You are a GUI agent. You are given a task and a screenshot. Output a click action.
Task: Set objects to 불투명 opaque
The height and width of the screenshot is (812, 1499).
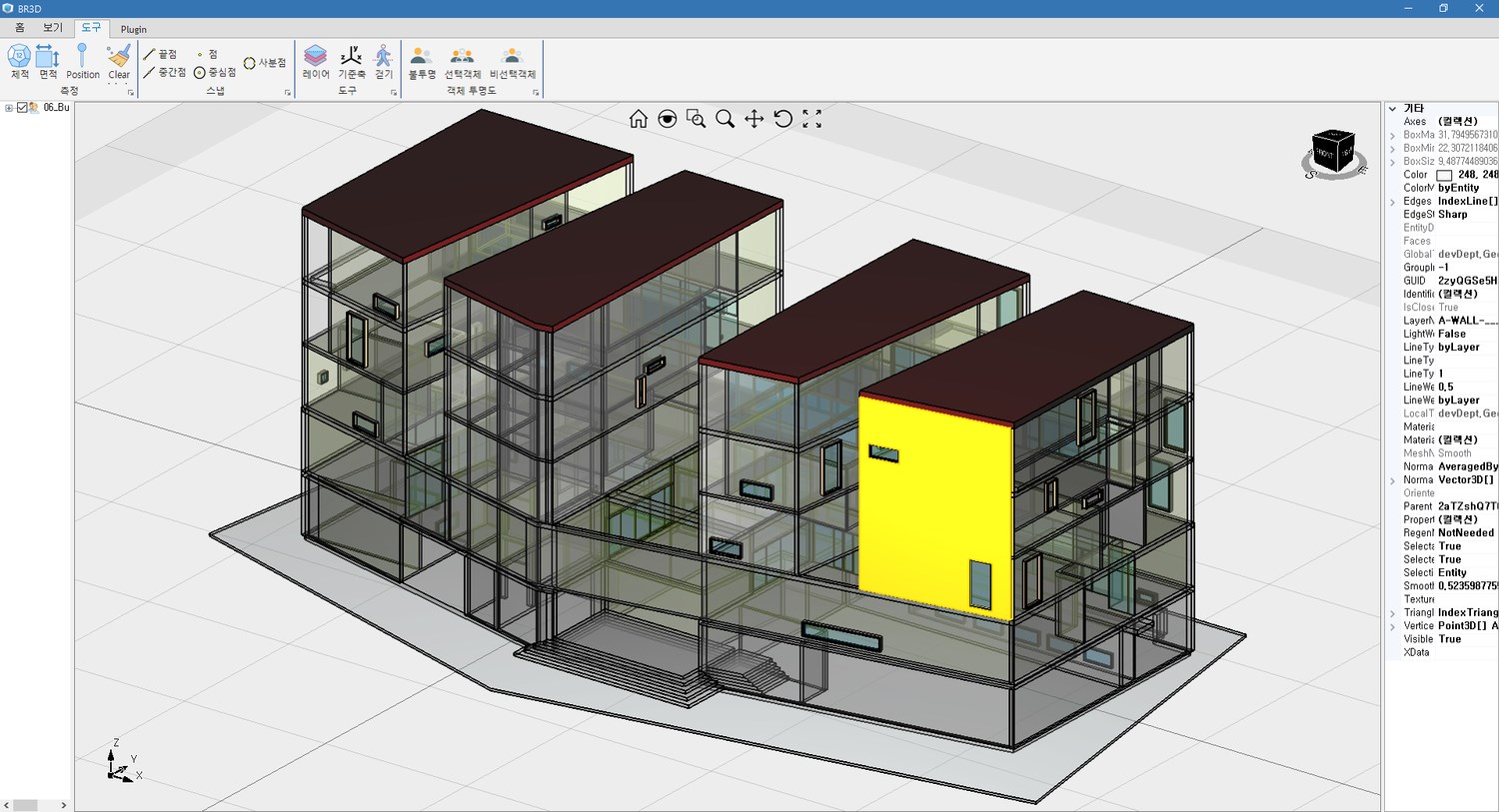click(x=422, y=62)
